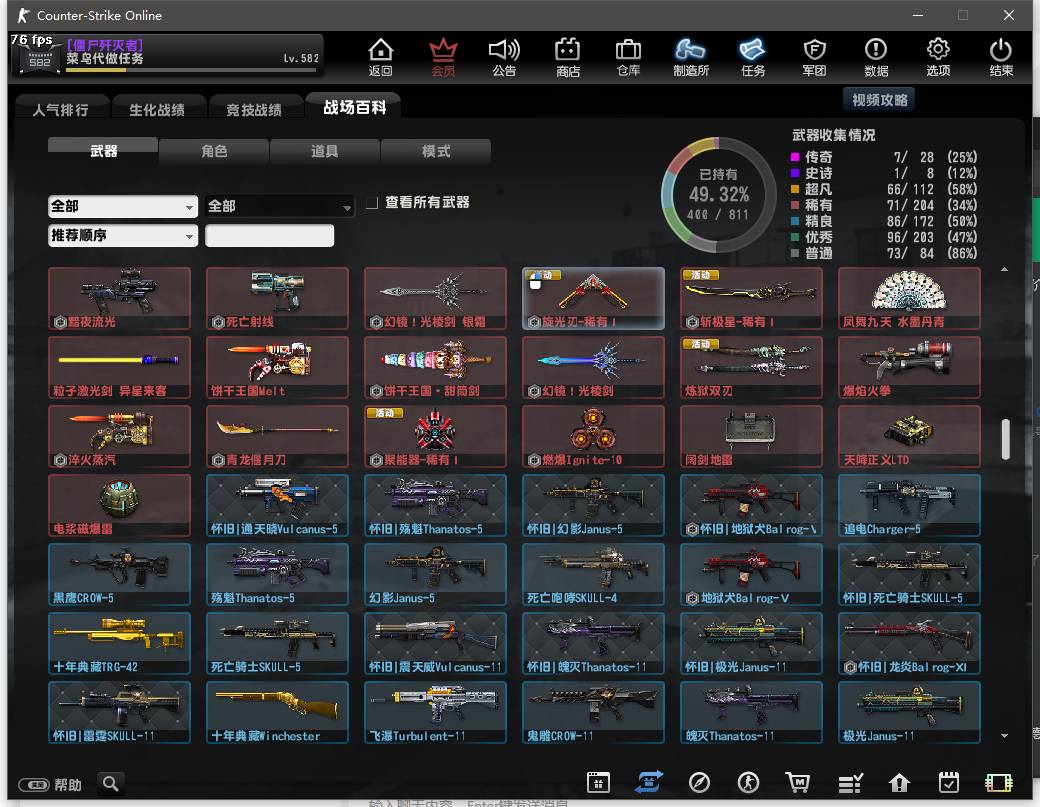Open the shopping cart M icon
This screenshot has width=1040, height=807.
click(798, 783)
